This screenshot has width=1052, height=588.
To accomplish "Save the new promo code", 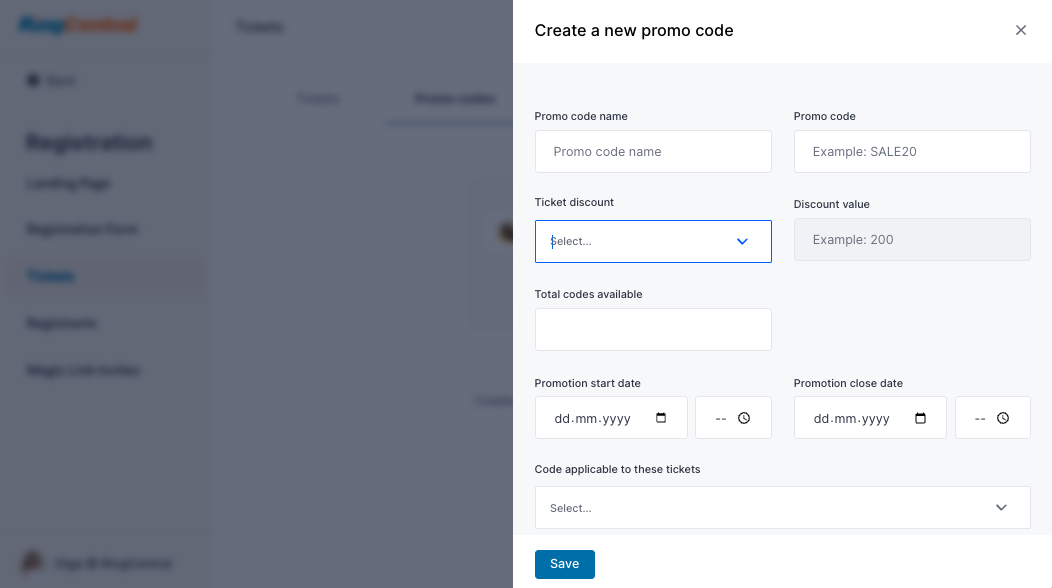I will coord(564,564).
